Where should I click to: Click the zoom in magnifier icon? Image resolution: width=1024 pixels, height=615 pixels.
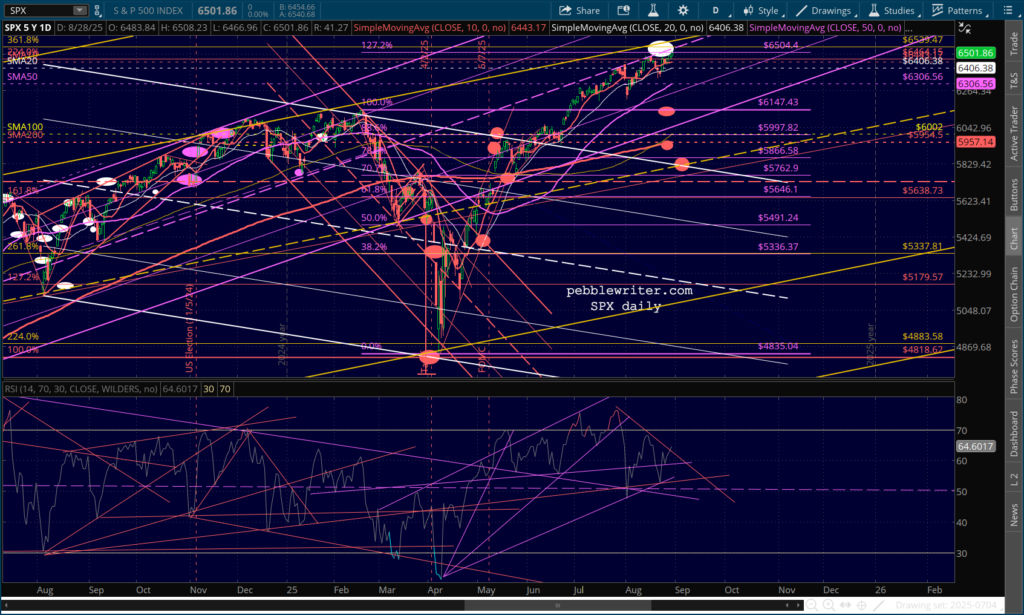coord(828,605)
